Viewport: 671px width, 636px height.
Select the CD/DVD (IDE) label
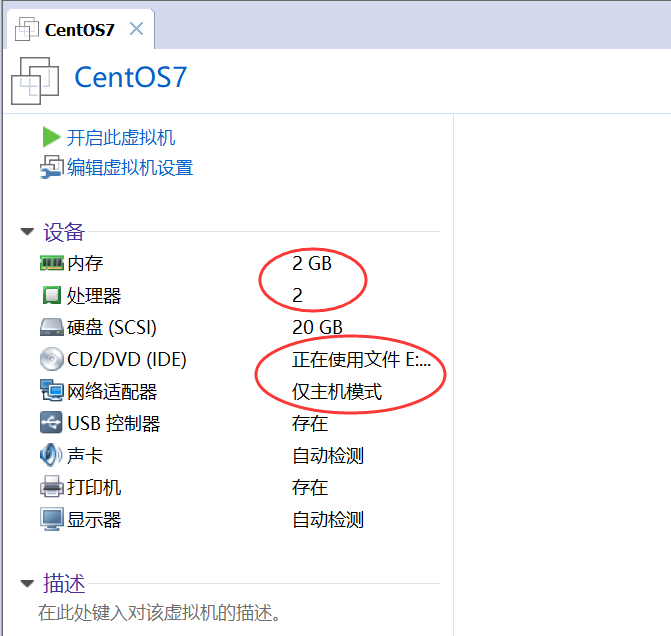(127, 360)
